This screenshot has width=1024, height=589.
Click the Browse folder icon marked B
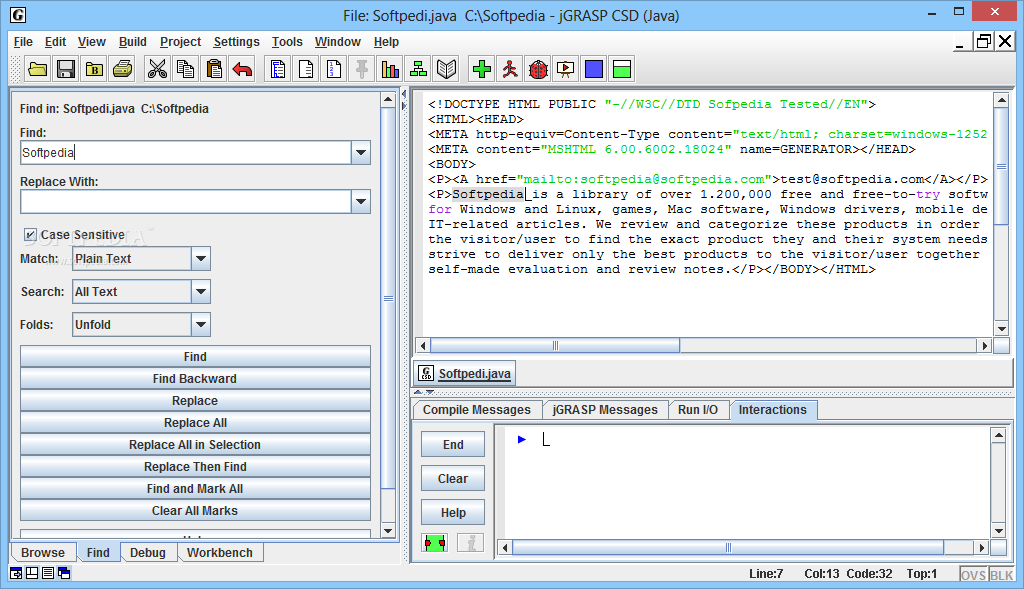pyautogui.click(x=94, y=69)
